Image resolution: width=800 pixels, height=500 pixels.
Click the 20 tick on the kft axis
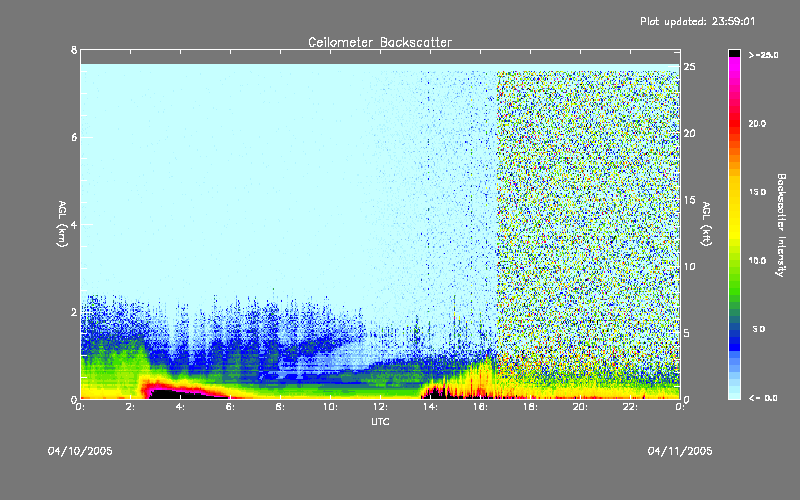[689, 133]
